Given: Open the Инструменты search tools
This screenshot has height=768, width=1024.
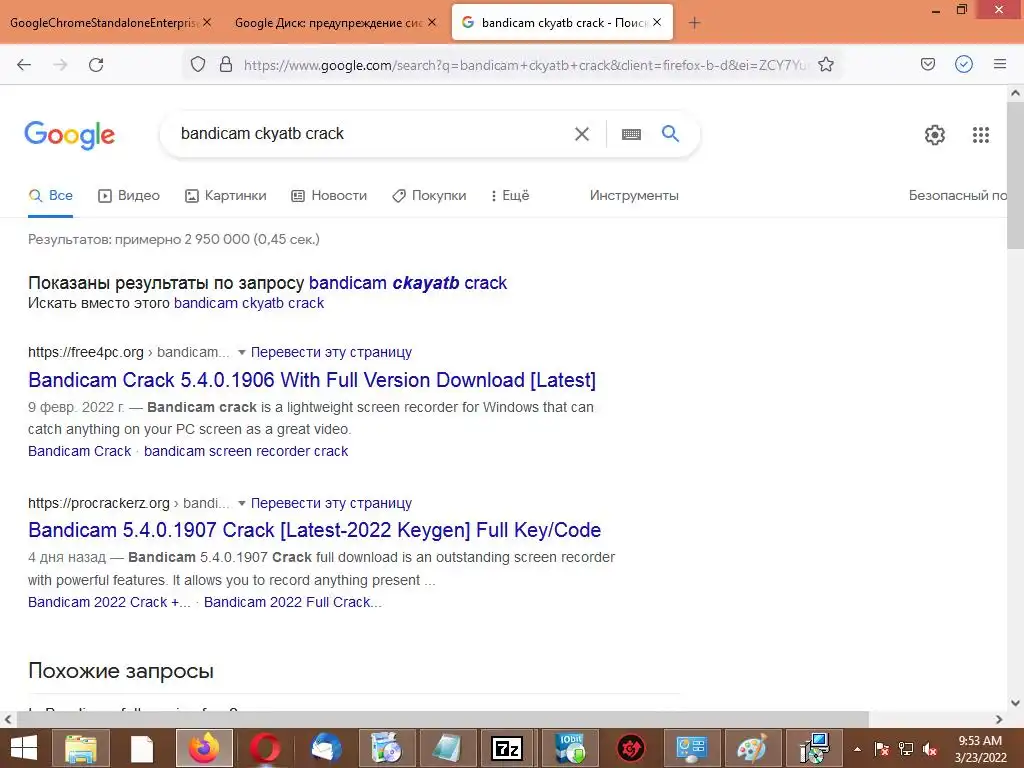Looking at the screenshot, I should [x=634, y=195].
